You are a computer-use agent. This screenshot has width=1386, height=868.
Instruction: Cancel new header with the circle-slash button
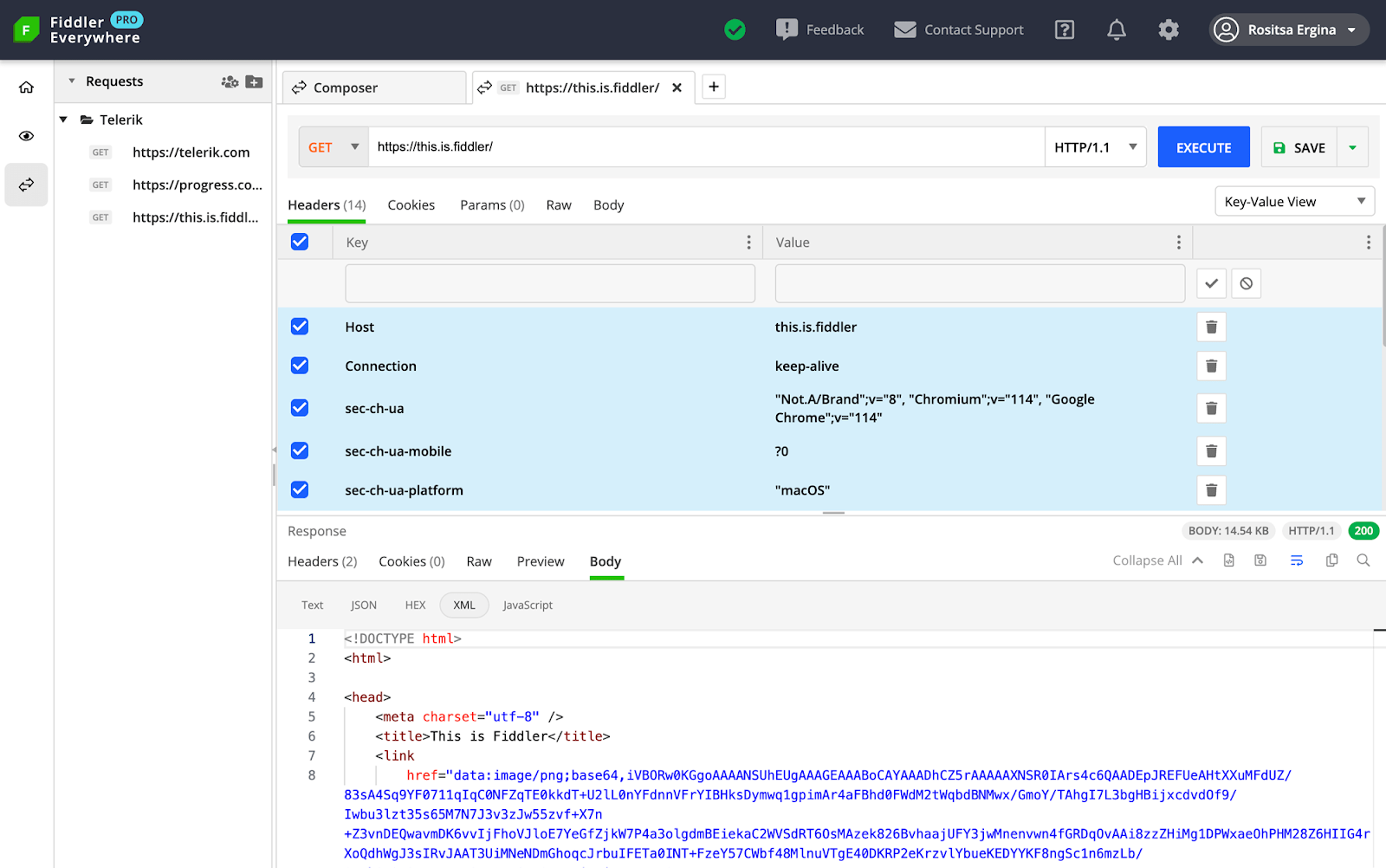tap(1247, 283)
